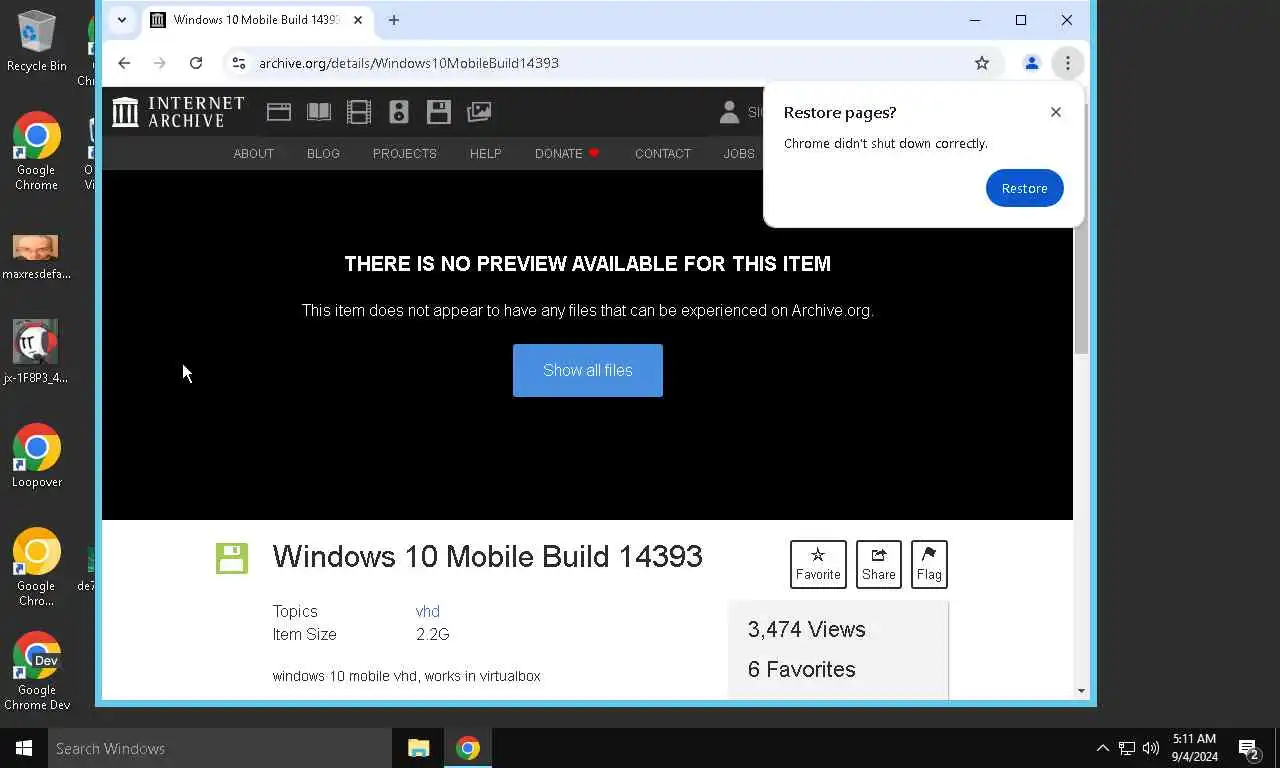This screenshot has width=1280, height=768.
Task: Open the network tray icon
Action: 1127,748
